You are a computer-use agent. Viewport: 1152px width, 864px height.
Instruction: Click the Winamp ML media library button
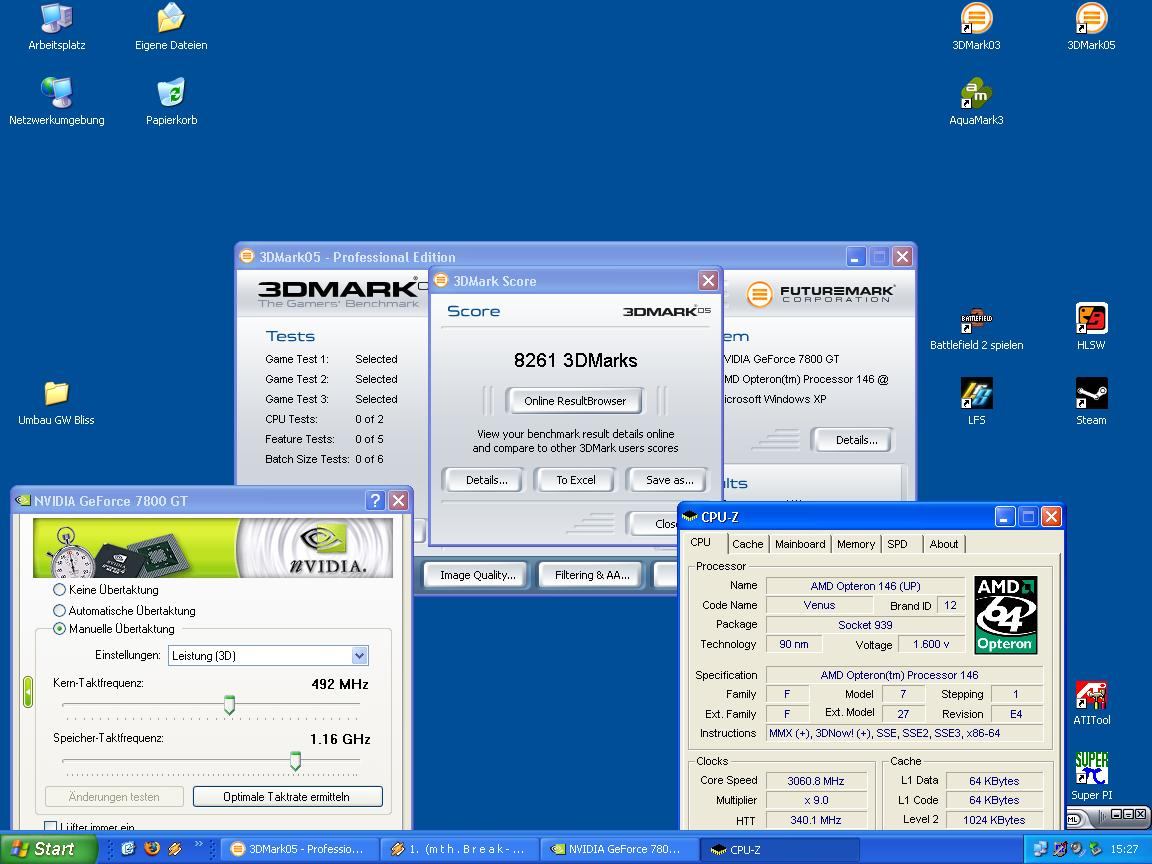[1073, 818]
